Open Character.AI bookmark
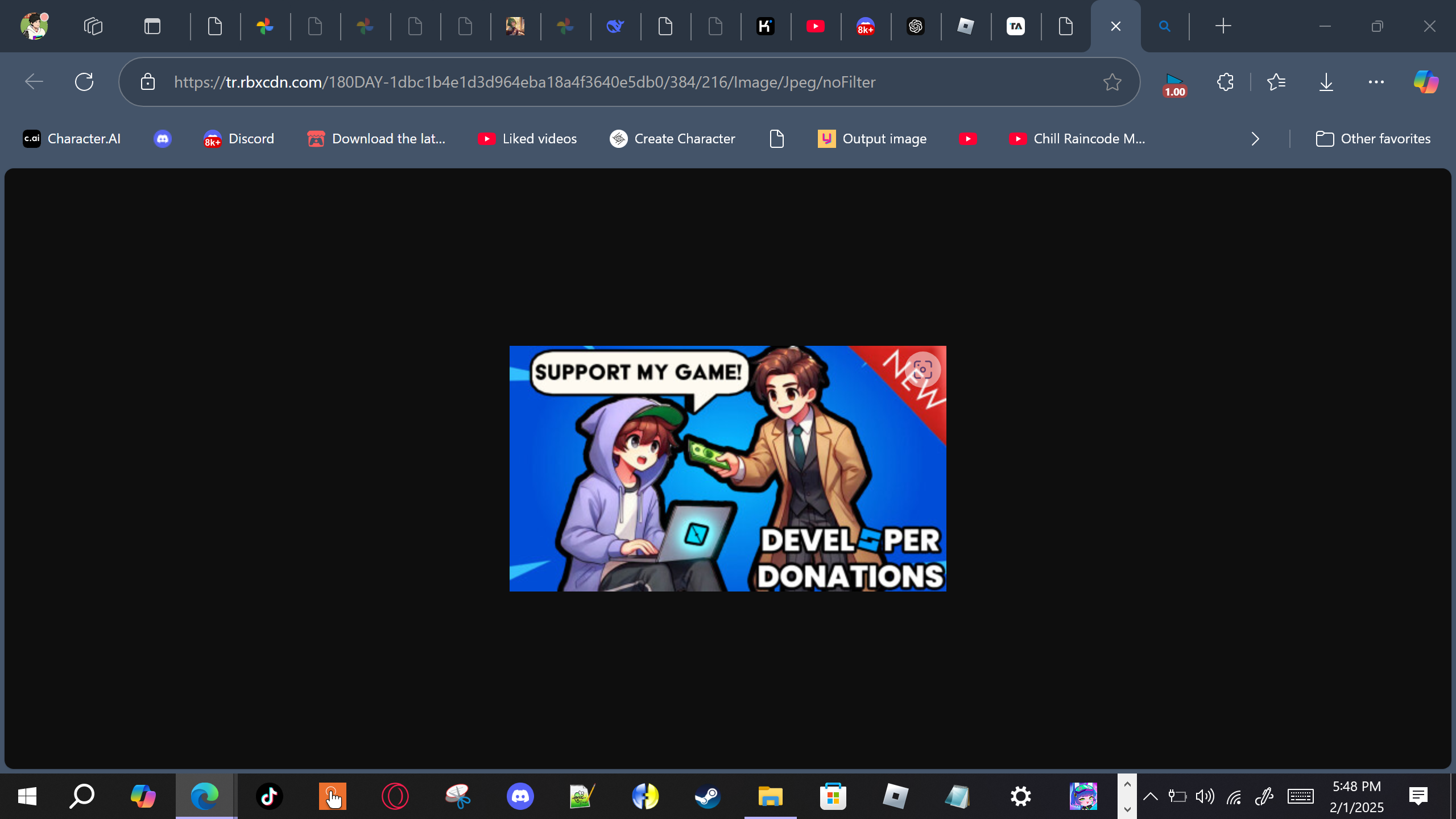The width and height of the screenshot is (1456, 819). [x=72, y=139]
